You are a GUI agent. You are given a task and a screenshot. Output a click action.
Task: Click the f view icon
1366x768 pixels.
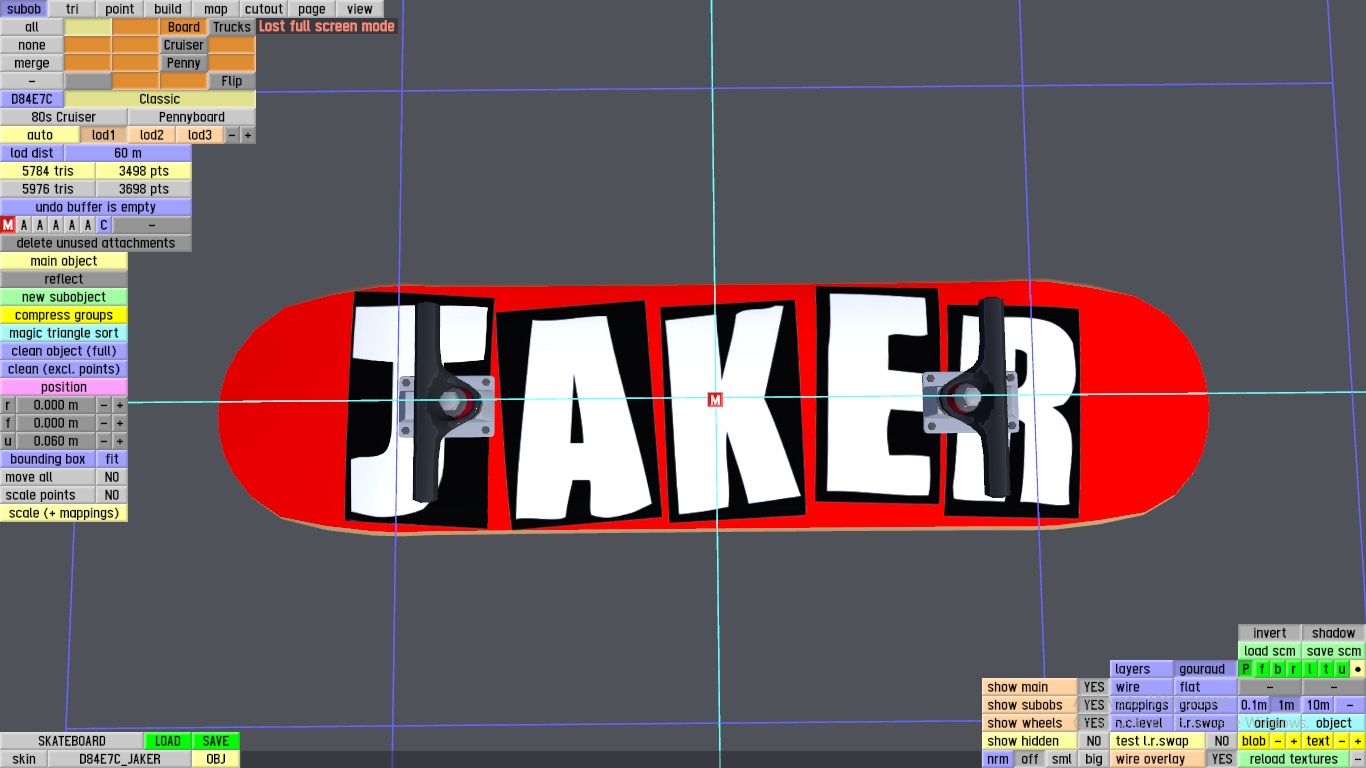[x=1262, y=669]
